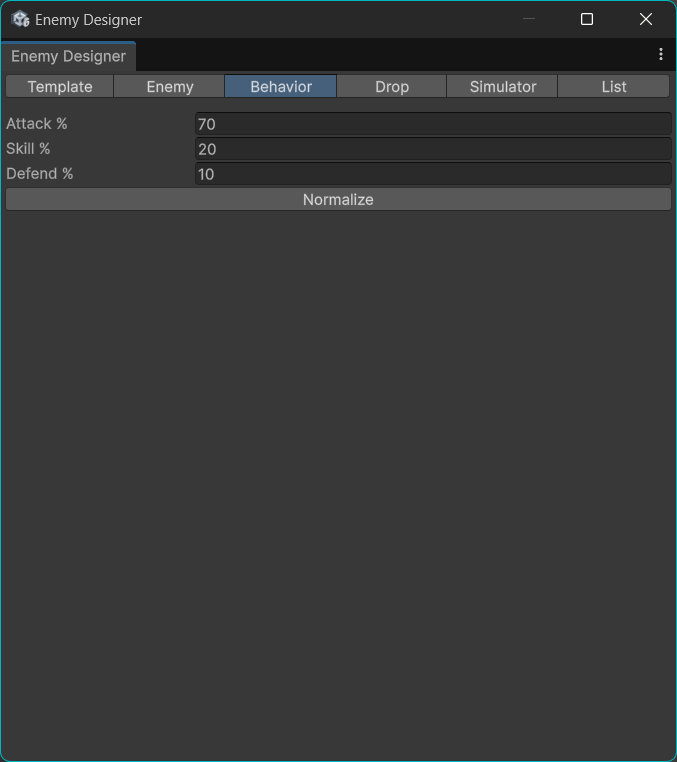Select the Enemy Designer docked window tab
Image resolution: width=677 pixels, height=762 pixels.
click(x=69, y=56)
